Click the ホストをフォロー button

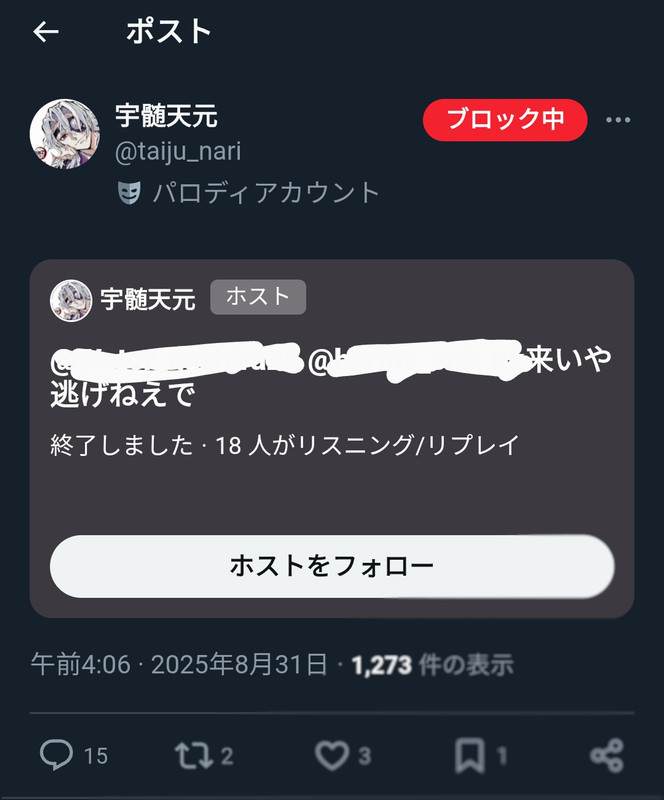(332, 566)
